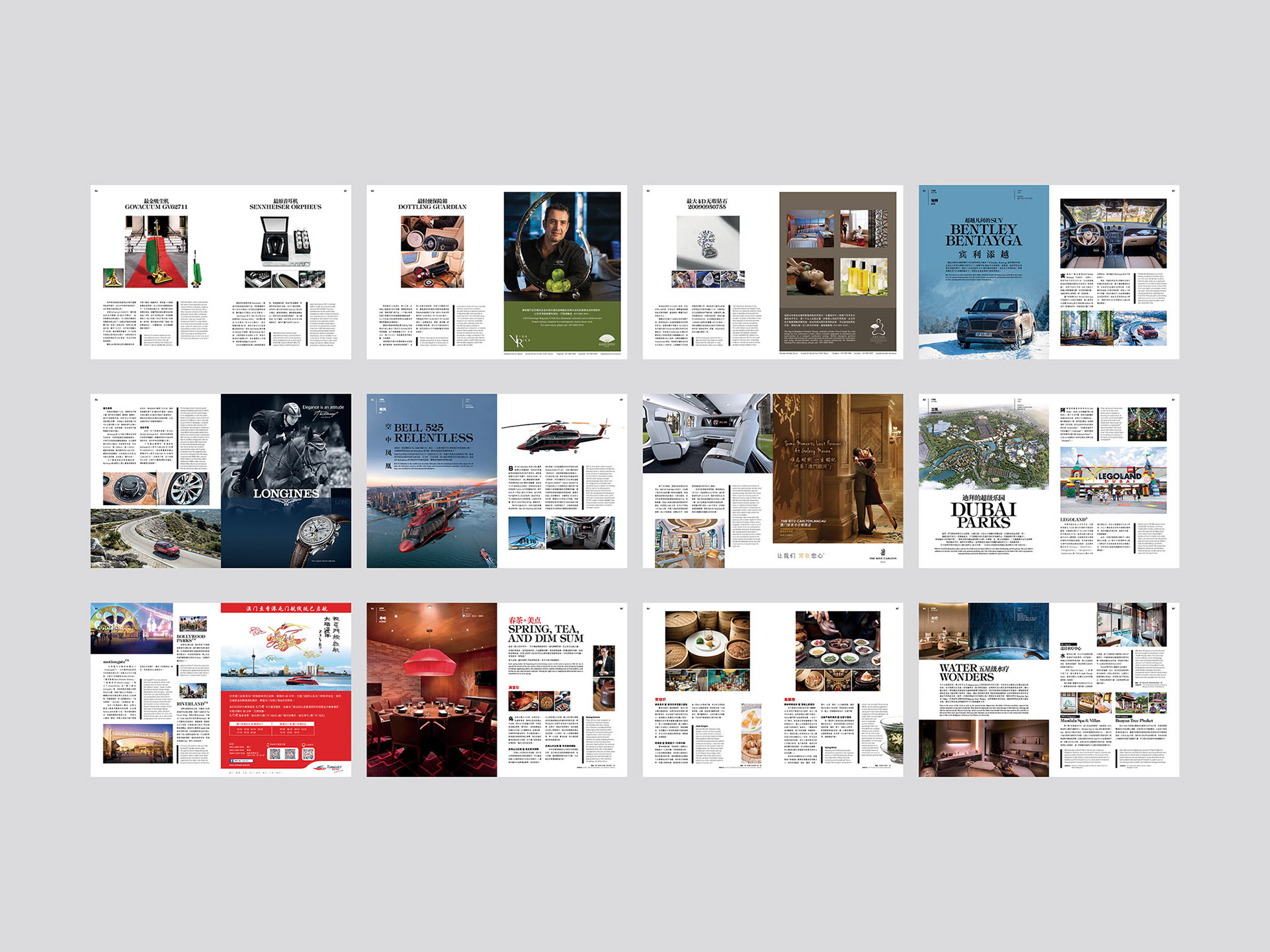This screenshot has width=1270, height=952.
Task: Open the blue spa pool photo
Action: tap(1009, 631)
